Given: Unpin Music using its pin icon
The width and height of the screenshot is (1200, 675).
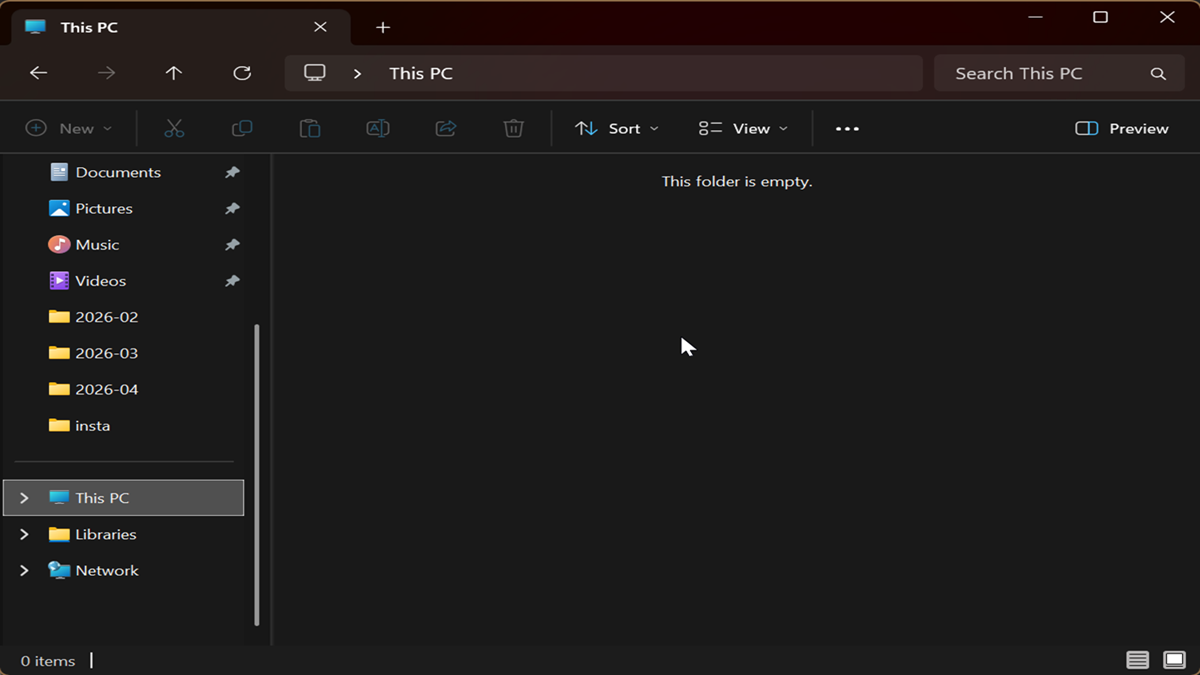Looking at the screenshot, I should point(232,244).
